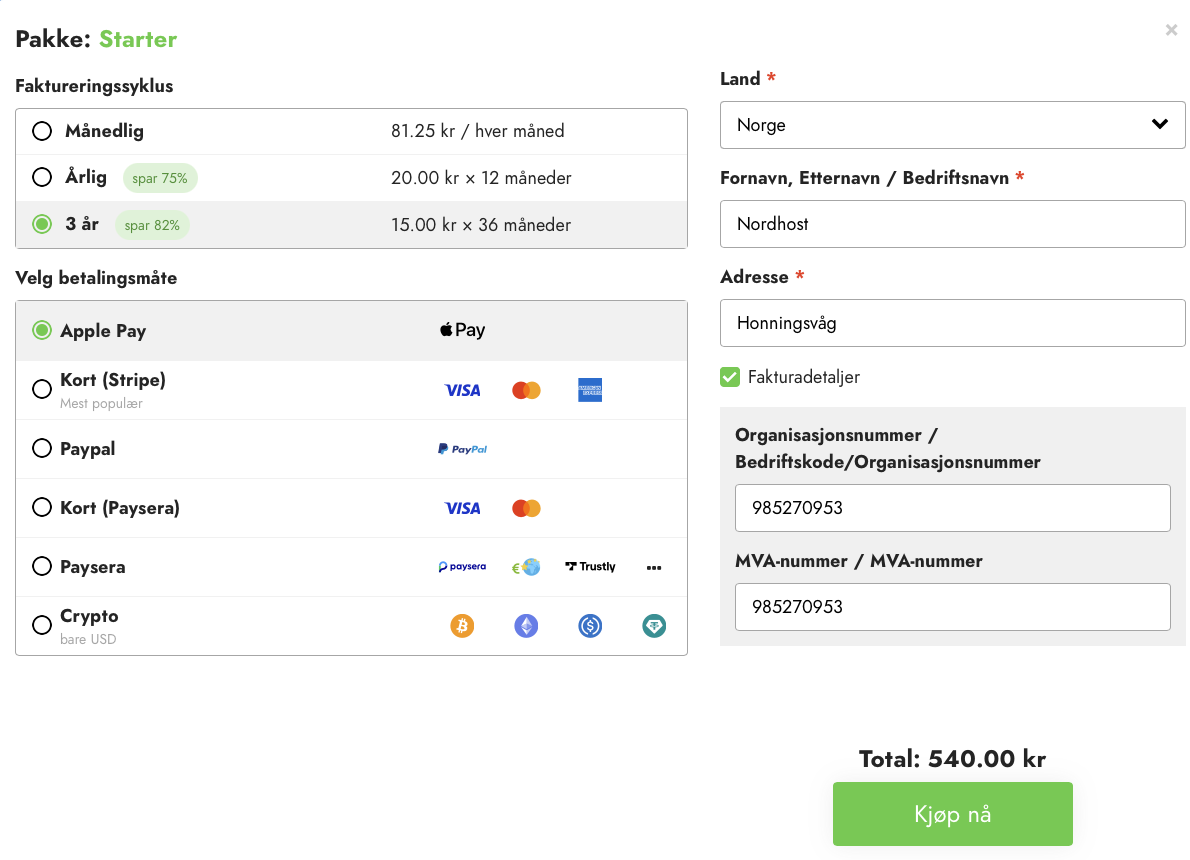Click the Bitcoin crypto icon
The width and height of the screenshot is (1190, 860).
(x=462, y=626)
